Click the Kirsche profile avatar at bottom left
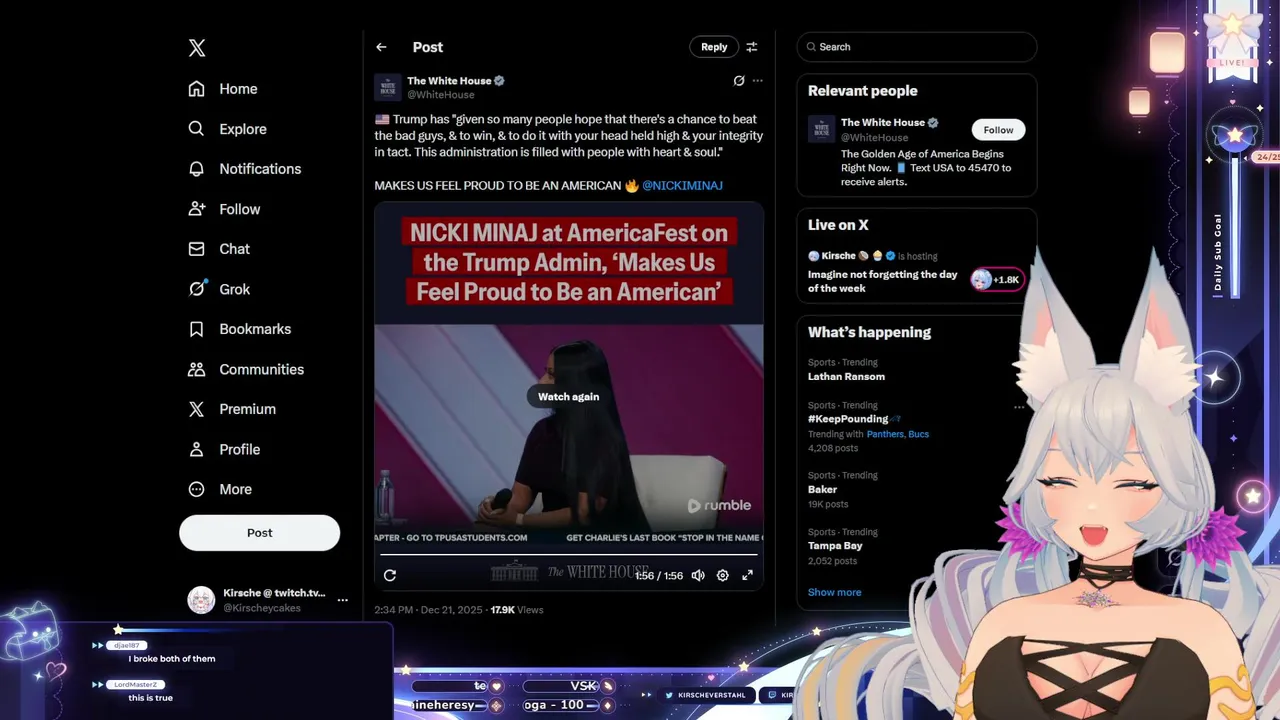The width and height of the screenshot is (1280, 720). point(201,600)
